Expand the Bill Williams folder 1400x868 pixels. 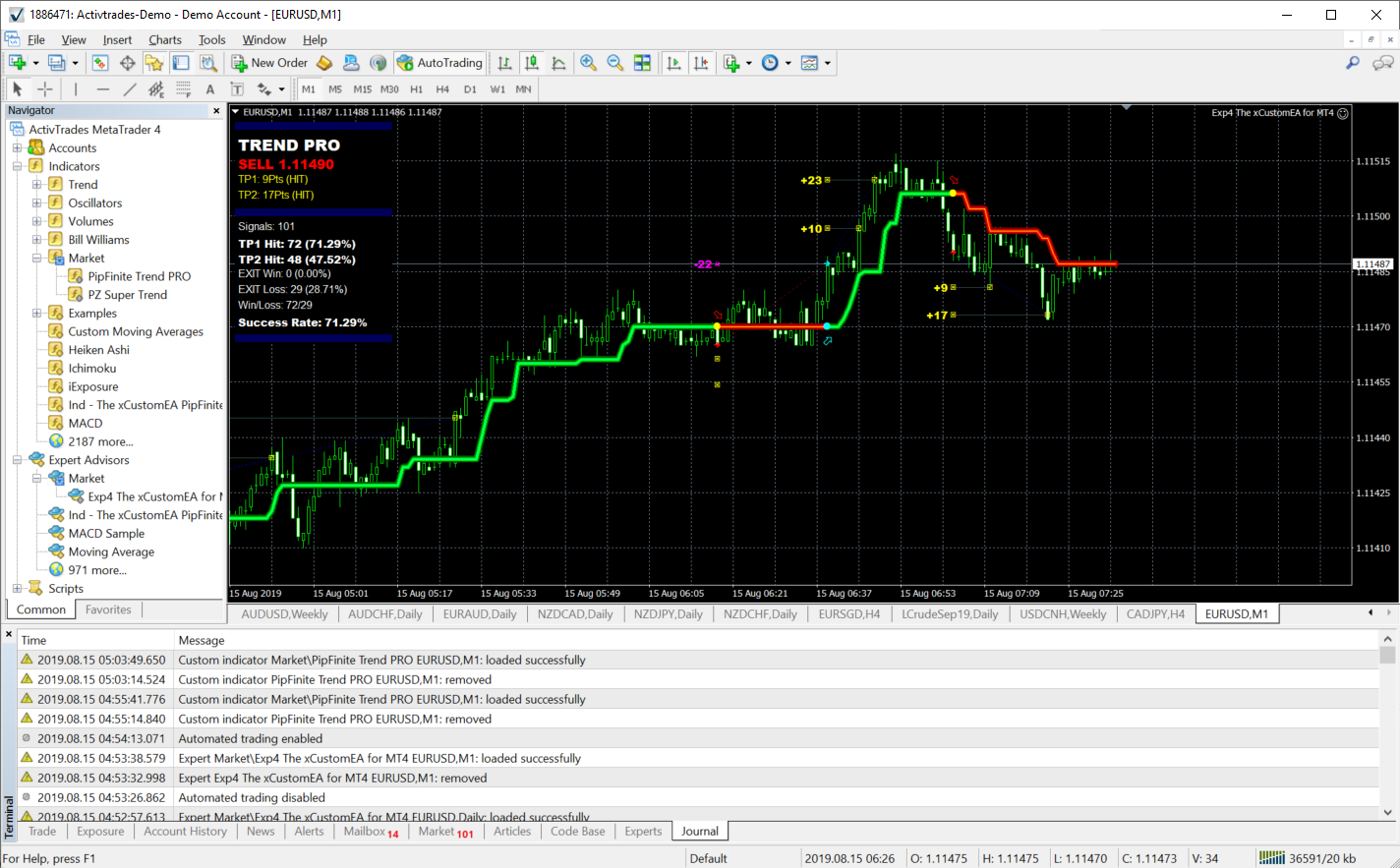[x=36, y=240]
